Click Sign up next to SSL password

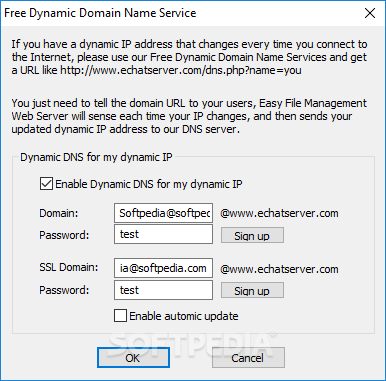(x=252, y=291)
